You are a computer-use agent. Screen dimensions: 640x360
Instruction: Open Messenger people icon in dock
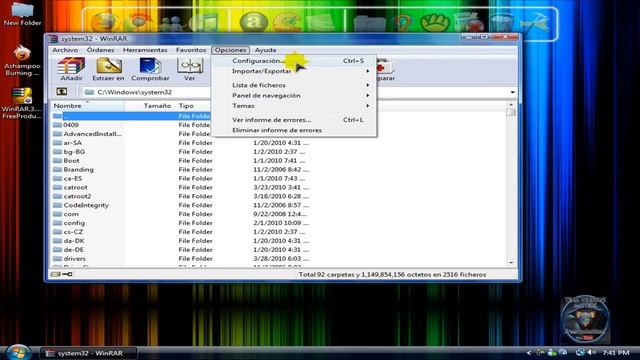[172, 23]
